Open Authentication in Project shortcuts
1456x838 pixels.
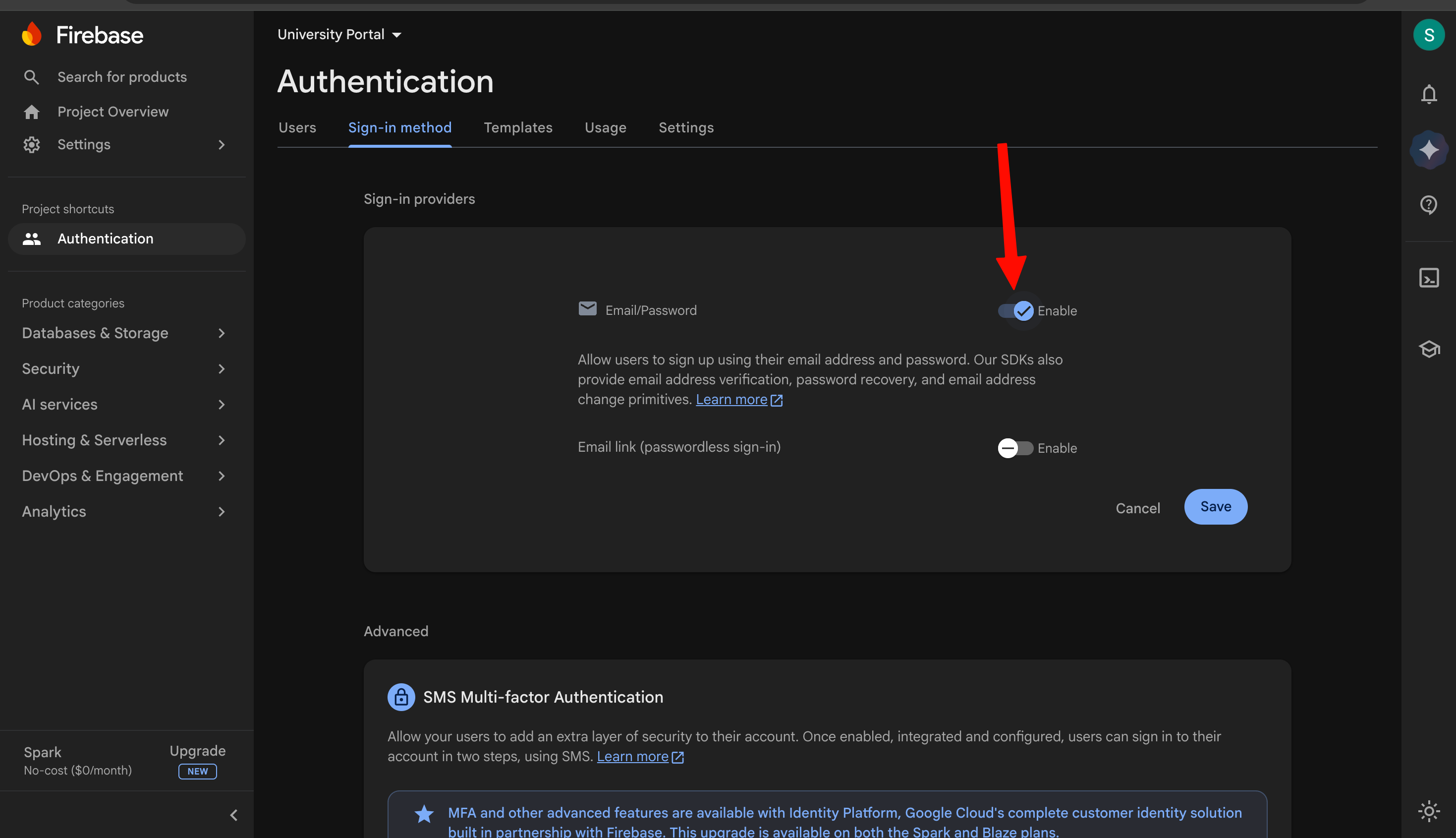point(127,239)
